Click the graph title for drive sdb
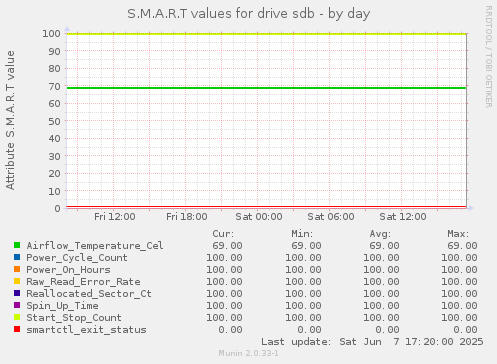 pyautogui.click(x=249, y=14)
